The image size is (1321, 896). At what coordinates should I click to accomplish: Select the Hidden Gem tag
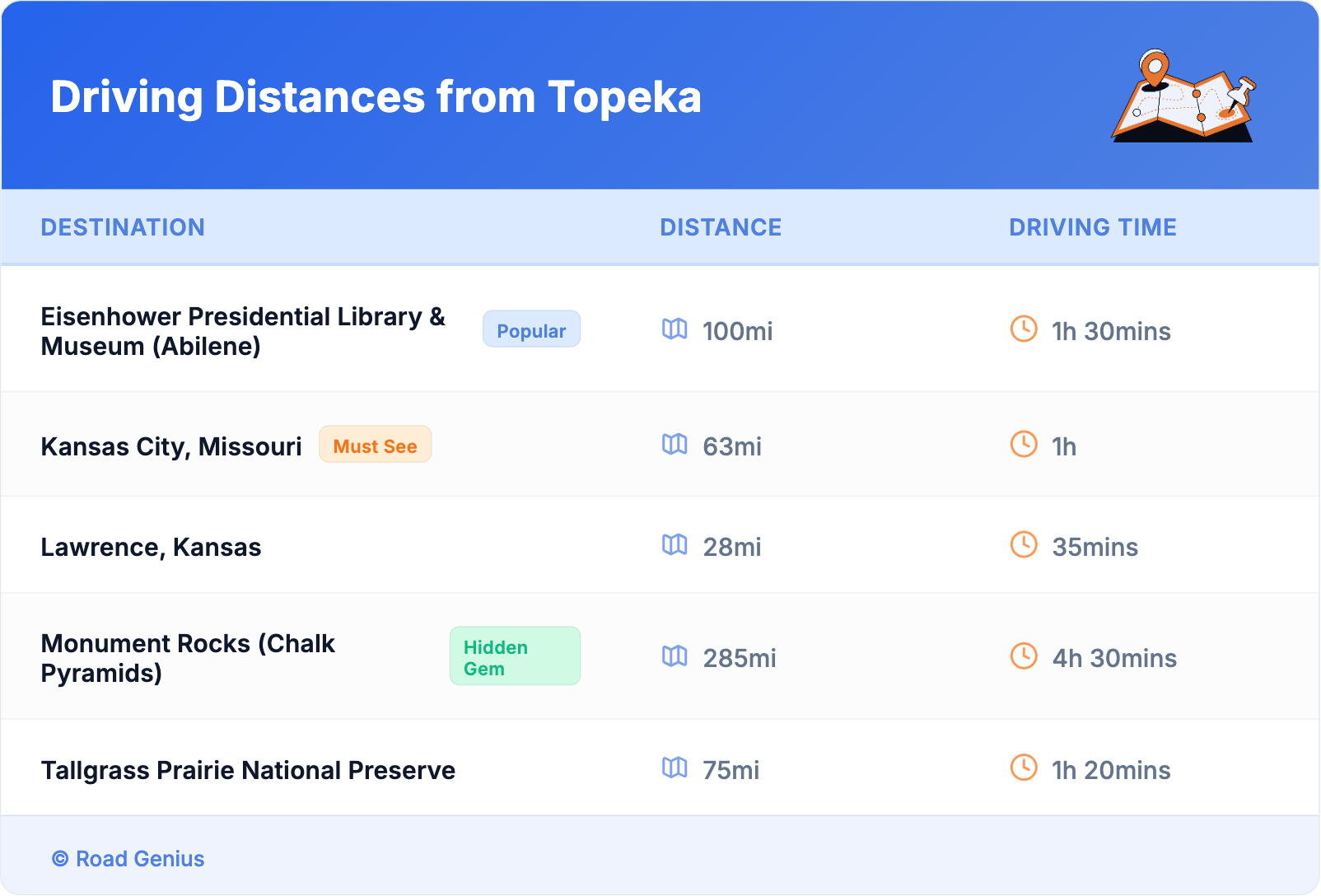515,656
